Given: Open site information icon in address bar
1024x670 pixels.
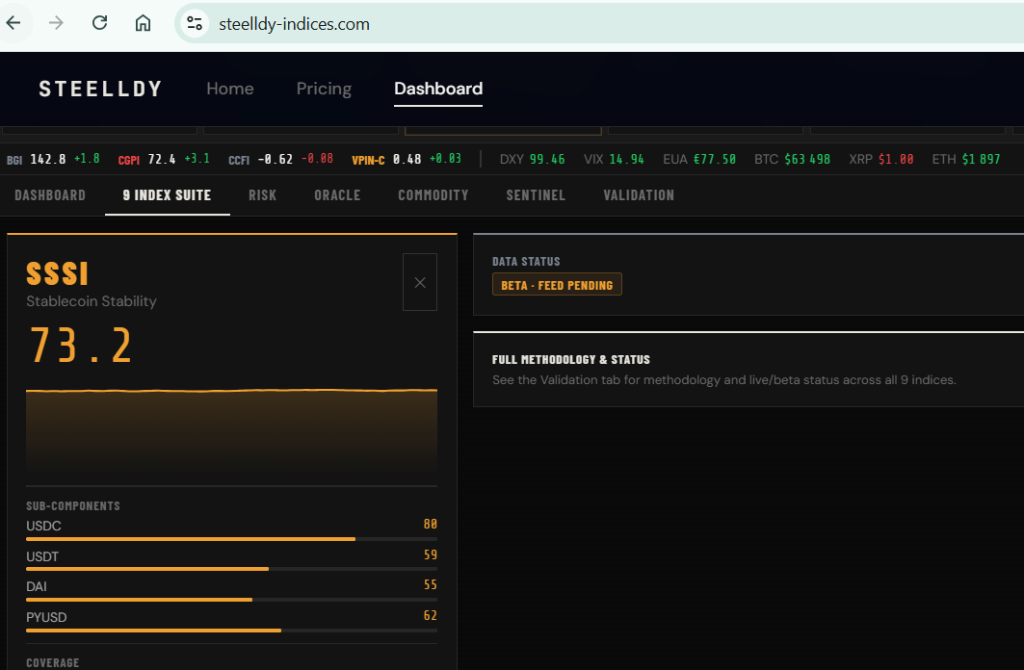Looking at the screenshot, I should click(195, 24).
